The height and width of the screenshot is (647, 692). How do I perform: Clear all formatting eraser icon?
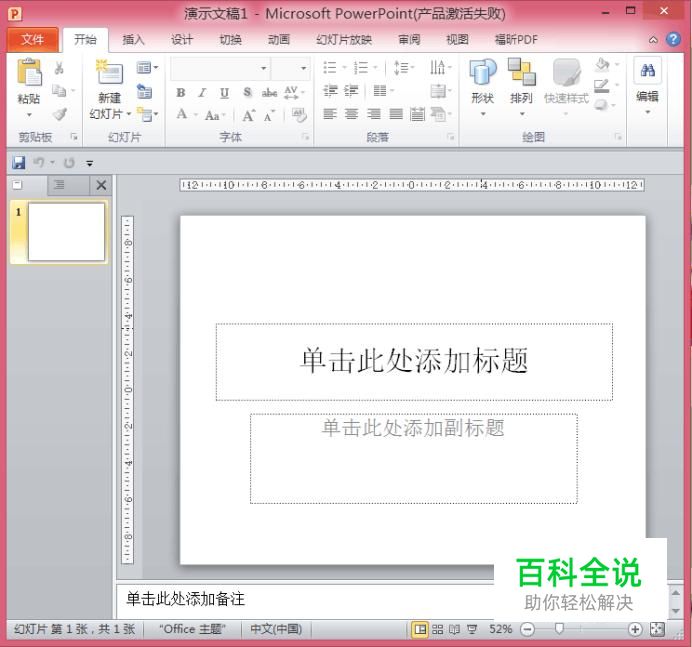pos(299,115)
